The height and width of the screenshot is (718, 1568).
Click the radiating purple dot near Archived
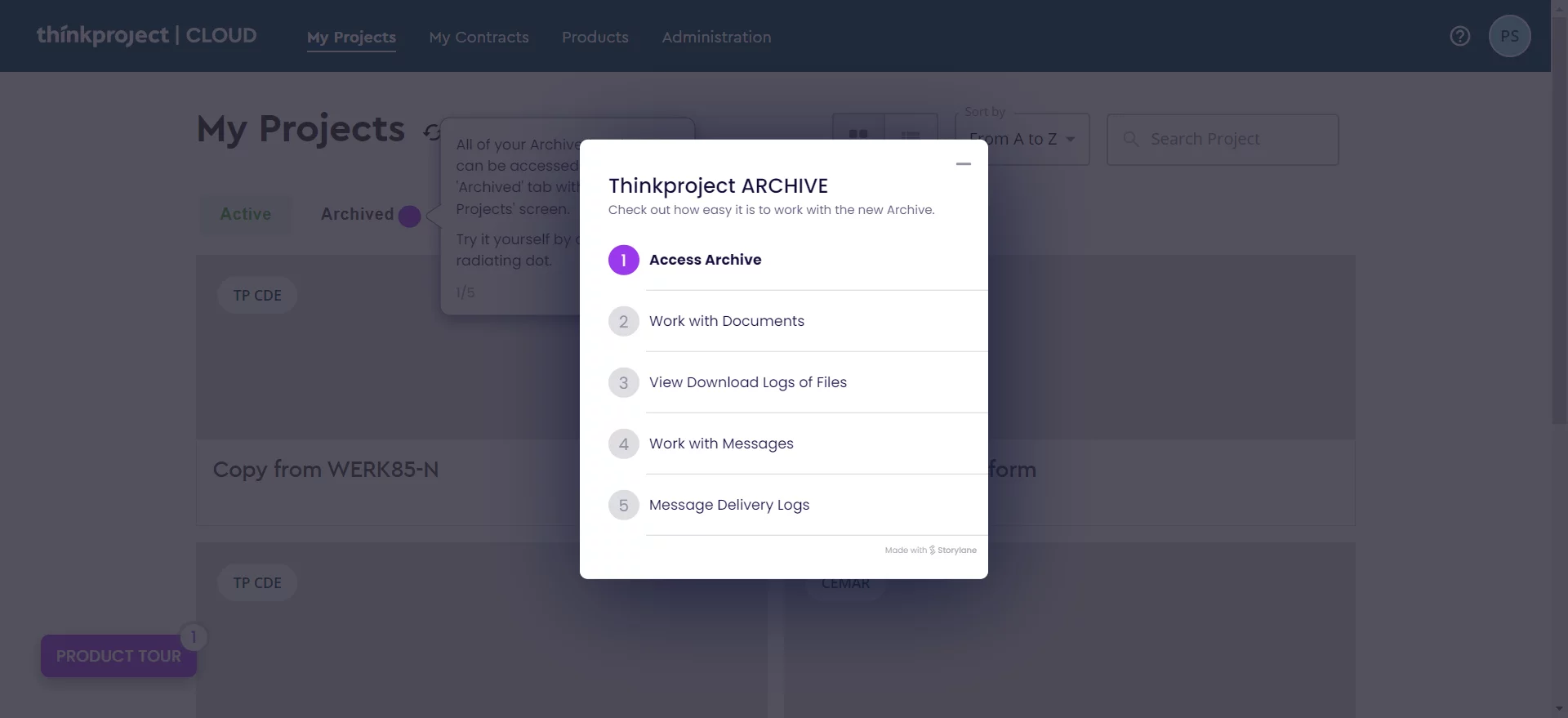click(x=409, y=216)
